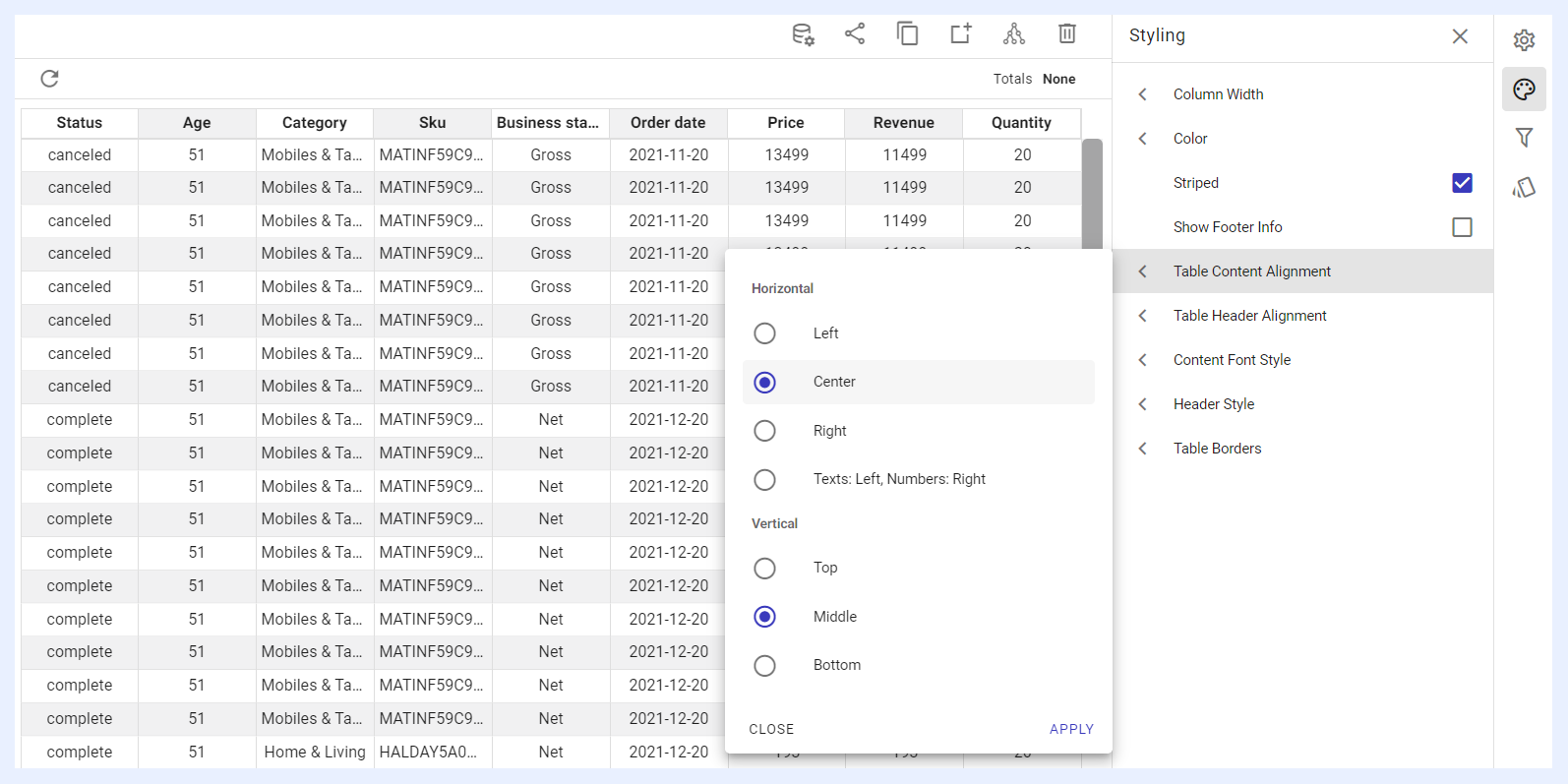Click the Sku column header
1568x784 pixels.
pyautogui.click(x=433, y=123)
